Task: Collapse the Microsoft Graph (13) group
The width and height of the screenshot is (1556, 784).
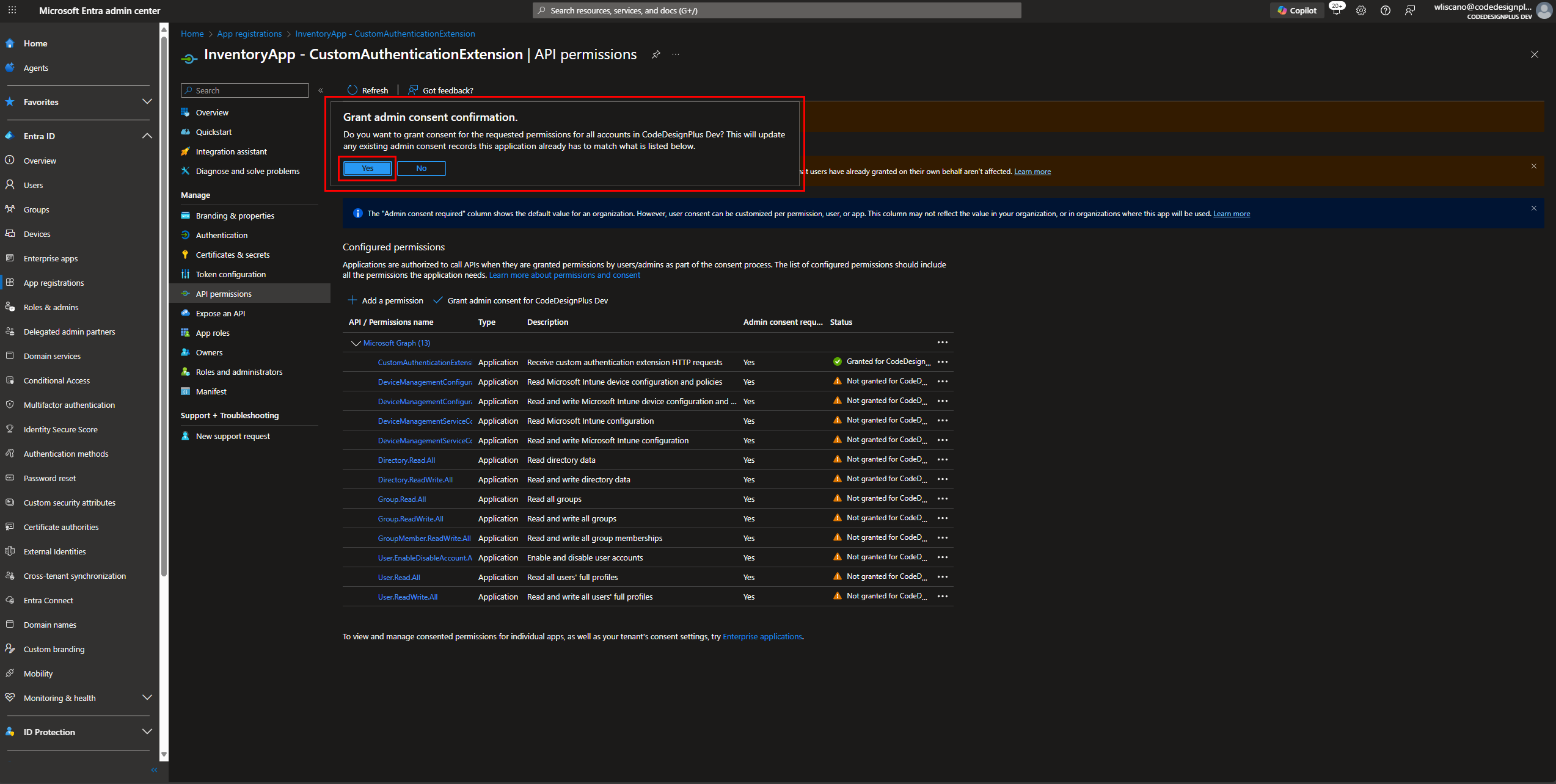Action: click(x=356, y=343)
